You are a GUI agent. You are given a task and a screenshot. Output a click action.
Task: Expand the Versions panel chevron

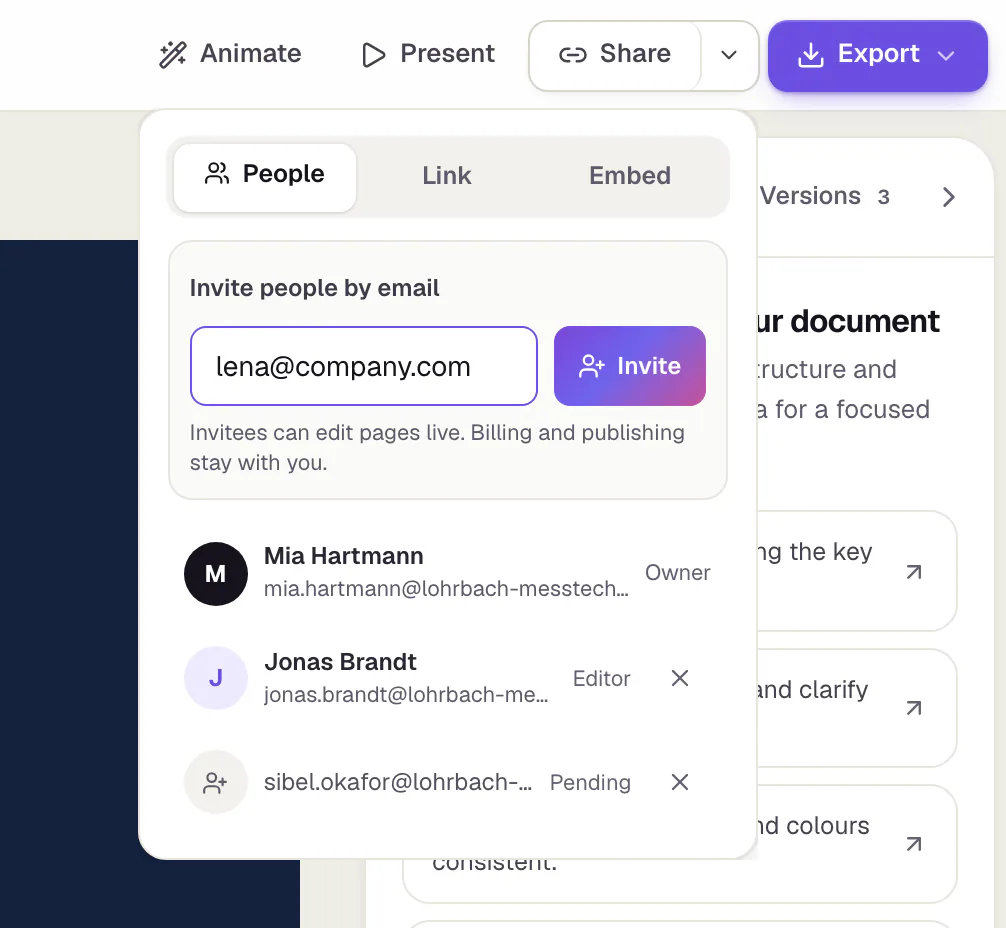[x=948, y=197]
